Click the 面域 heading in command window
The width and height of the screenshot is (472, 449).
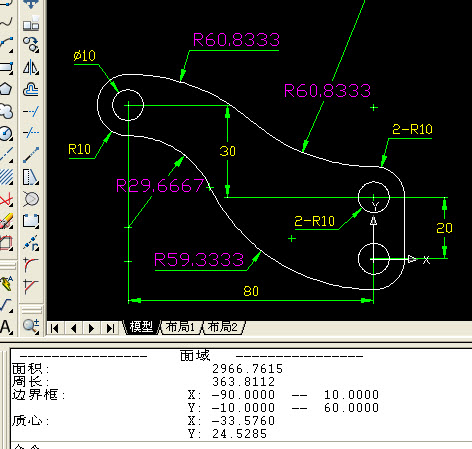click(195, 356)
